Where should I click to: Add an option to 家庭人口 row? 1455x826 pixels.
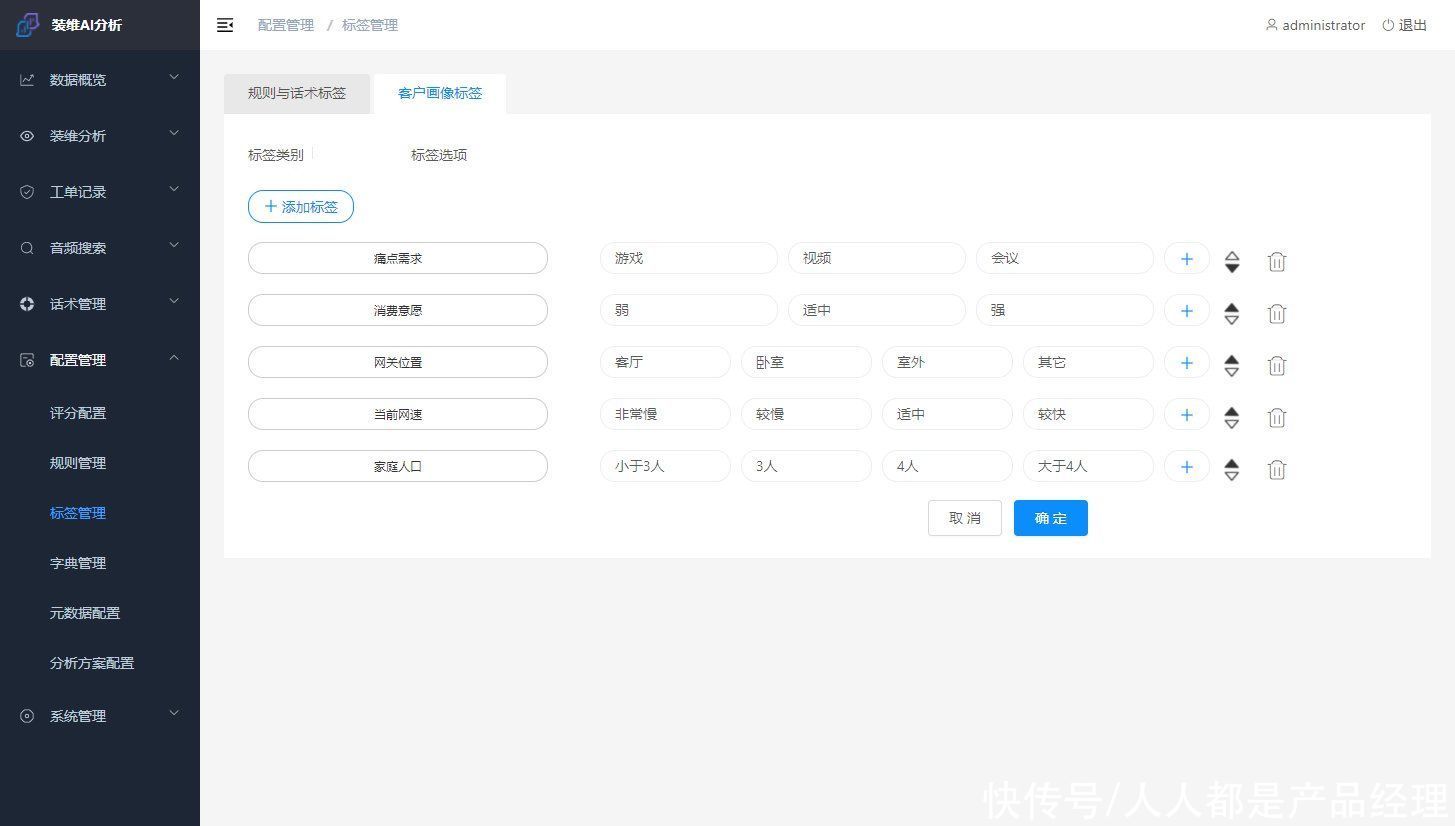coord(1187,466)
